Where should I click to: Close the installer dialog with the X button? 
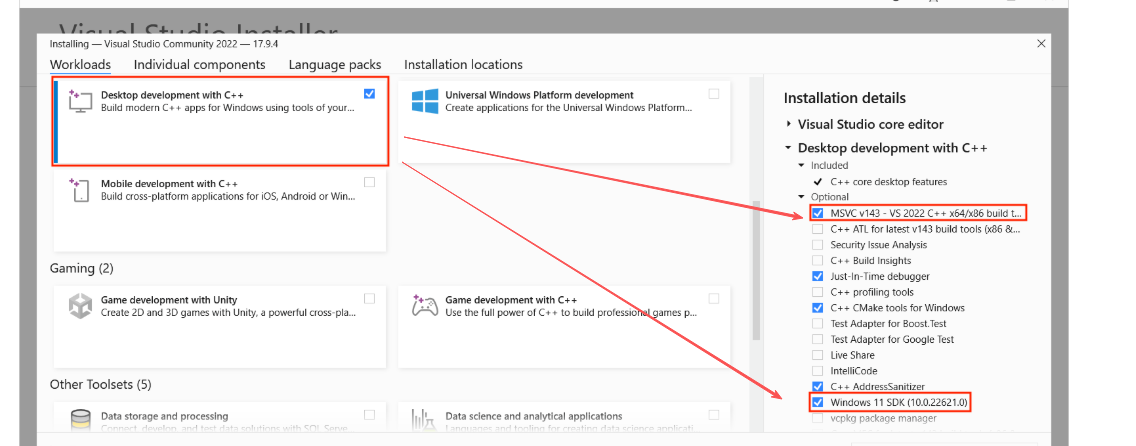[1041, 44]
